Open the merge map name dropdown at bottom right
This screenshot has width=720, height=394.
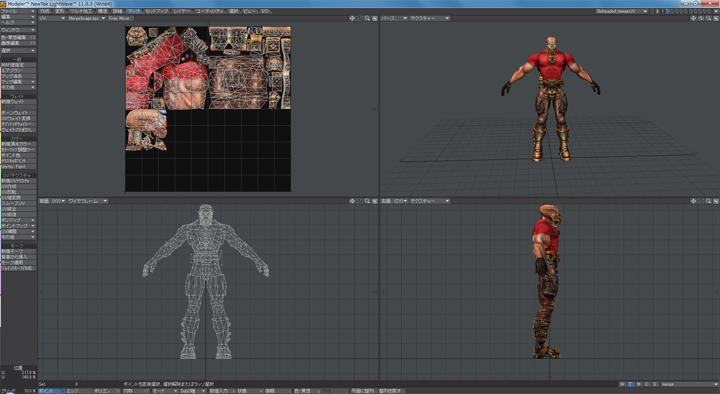(689, 384)
